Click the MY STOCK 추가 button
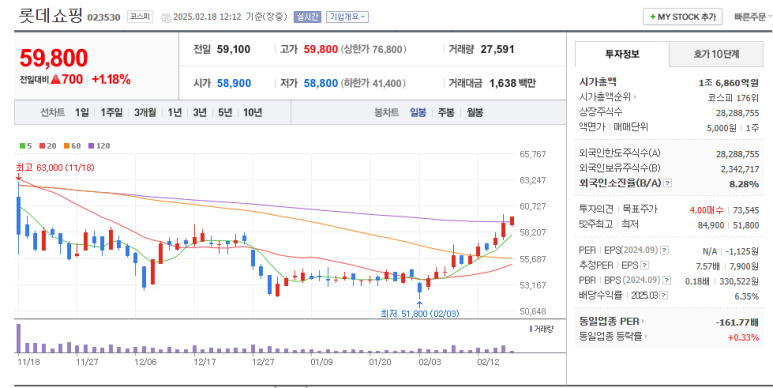This screenshot has width=773, height=388. [x=682, y=17]
